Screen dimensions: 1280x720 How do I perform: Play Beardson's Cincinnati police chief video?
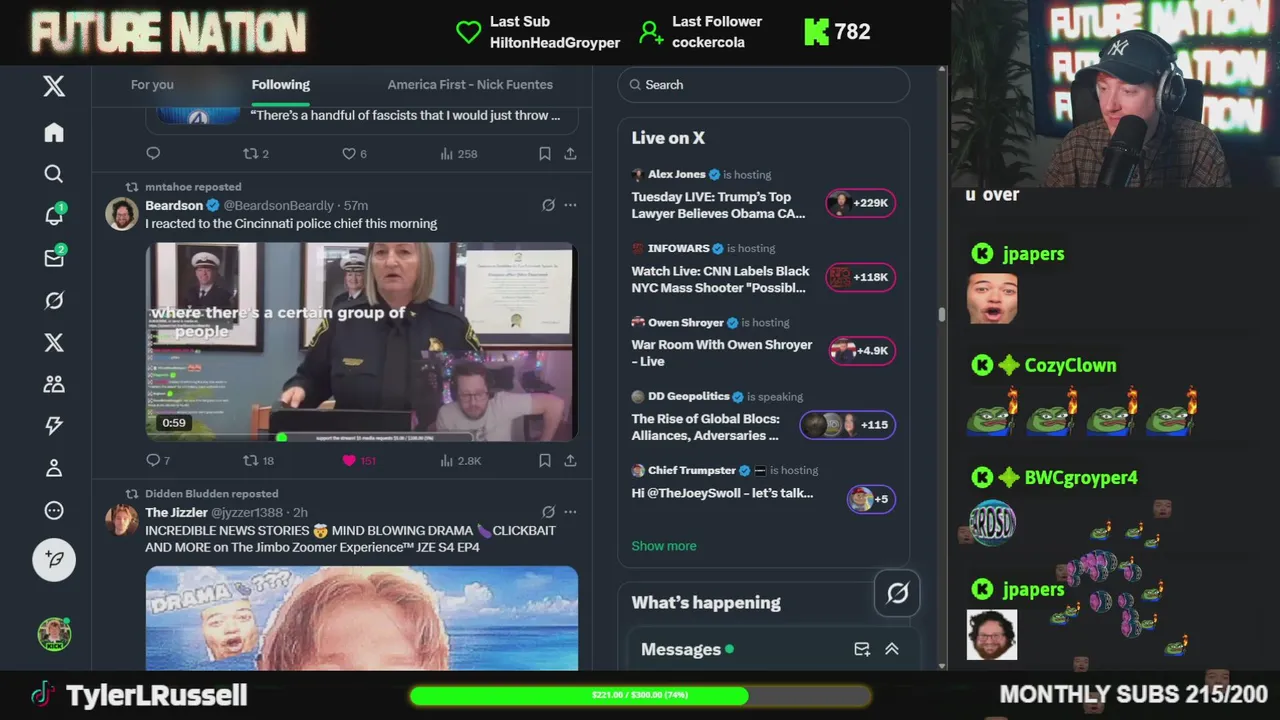(x=362, y=341)
